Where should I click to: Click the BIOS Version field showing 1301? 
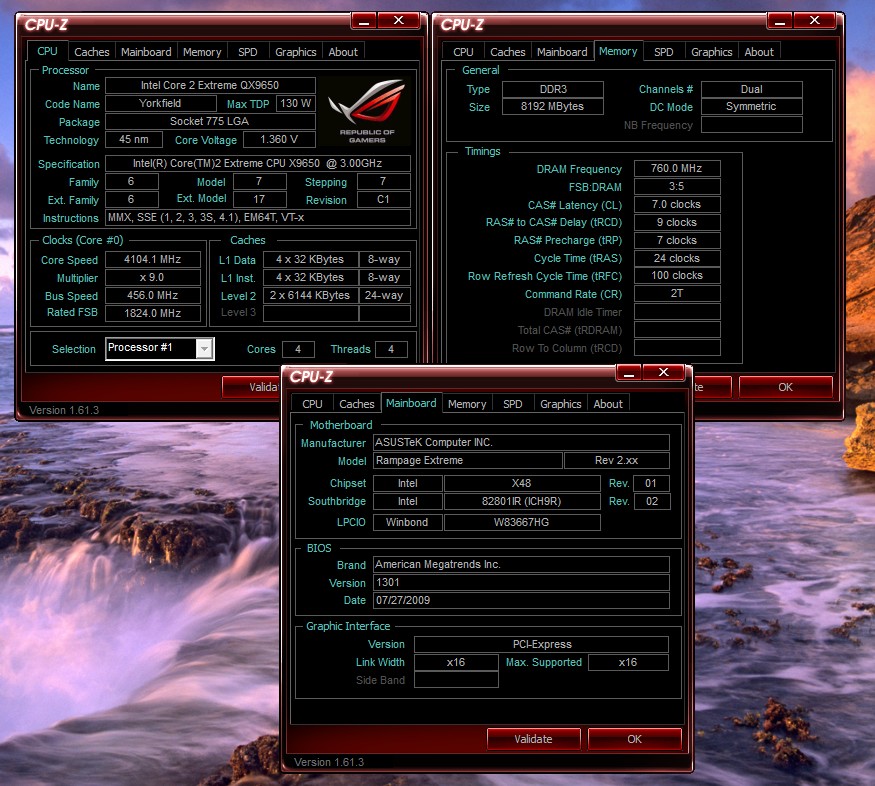point(521,582)
